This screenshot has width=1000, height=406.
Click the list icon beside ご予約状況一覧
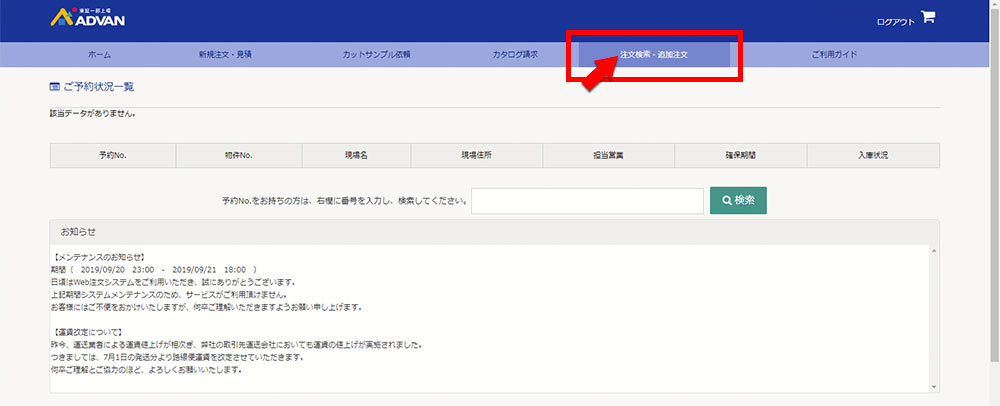(x=54, y=87)
